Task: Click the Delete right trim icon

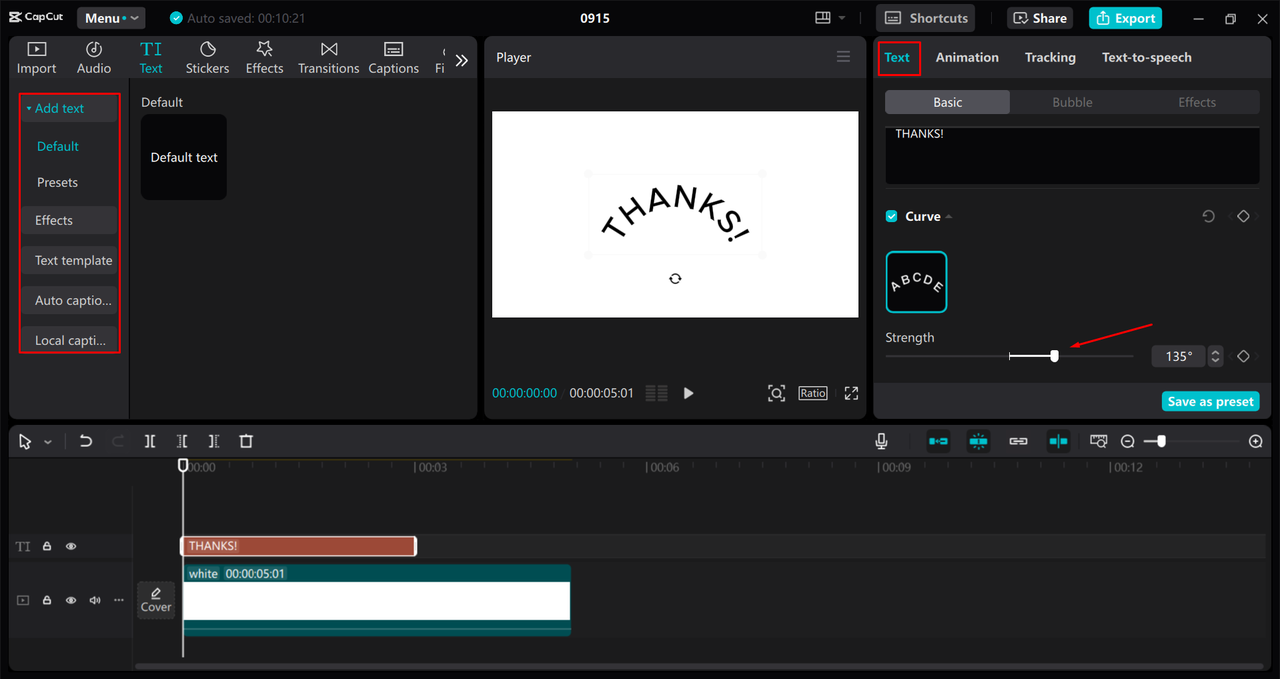Action: (214, 441)
